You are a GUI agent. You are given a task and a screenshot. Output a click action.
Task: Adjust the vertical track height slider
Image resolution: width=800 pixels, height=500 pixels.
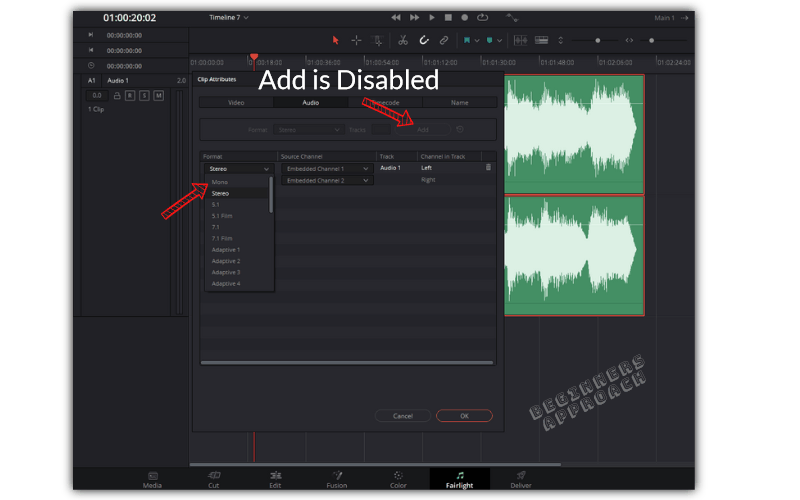[x=597, y=40]
